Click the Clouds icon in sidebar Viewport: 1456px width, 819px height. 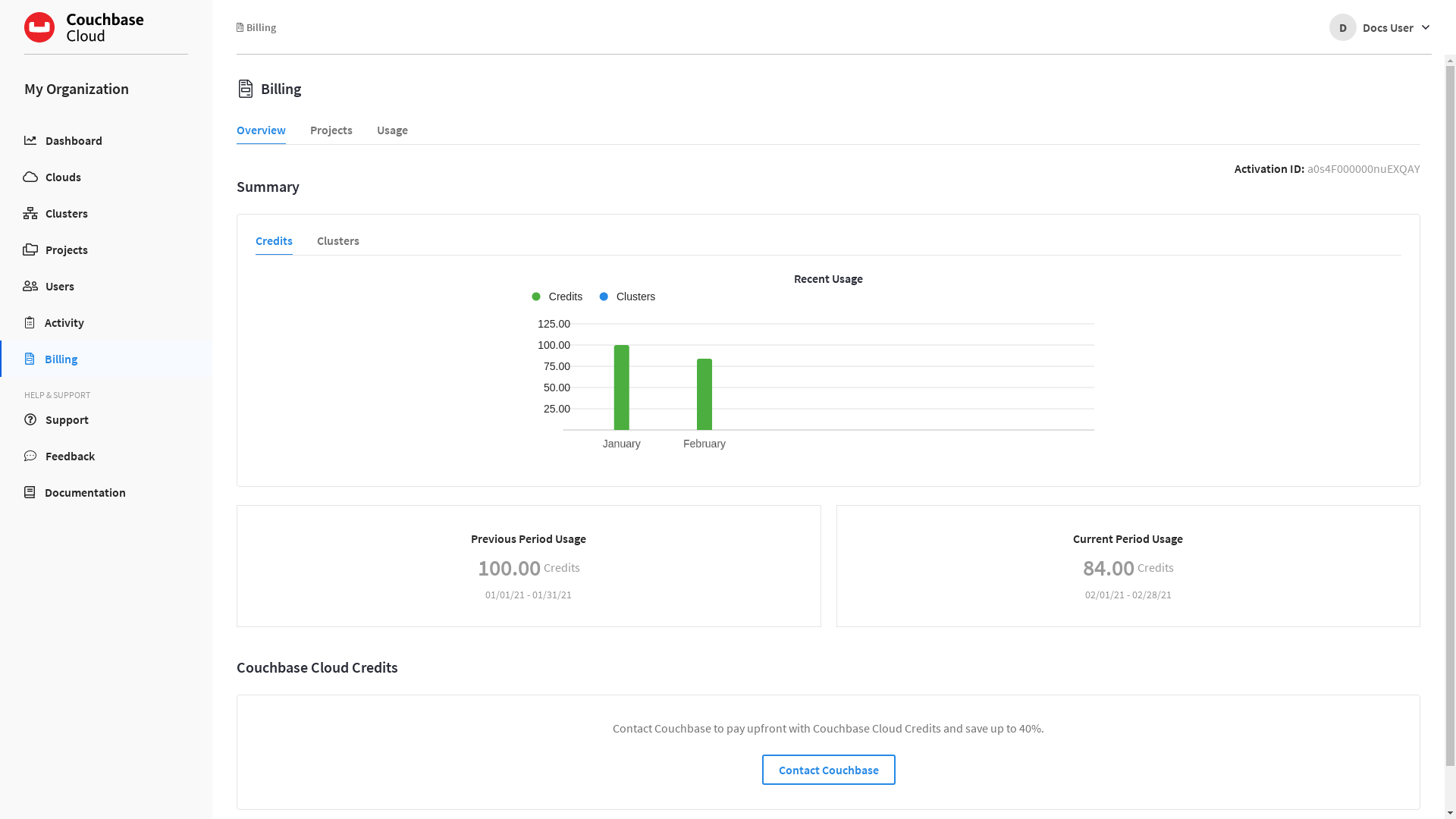pyautogui.click(x=30, y=176)
